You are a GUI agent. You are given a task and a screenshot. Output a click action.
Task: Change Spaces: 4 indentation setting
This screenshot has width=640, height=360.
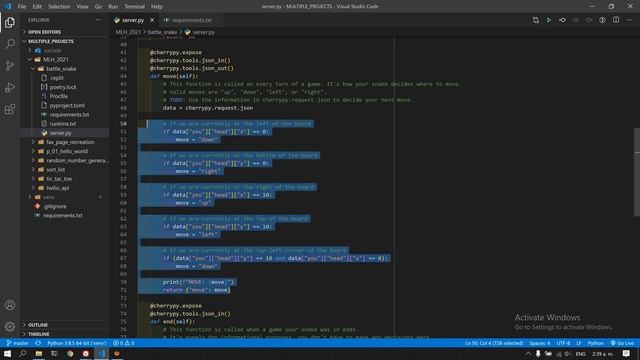tap(540, 343)
